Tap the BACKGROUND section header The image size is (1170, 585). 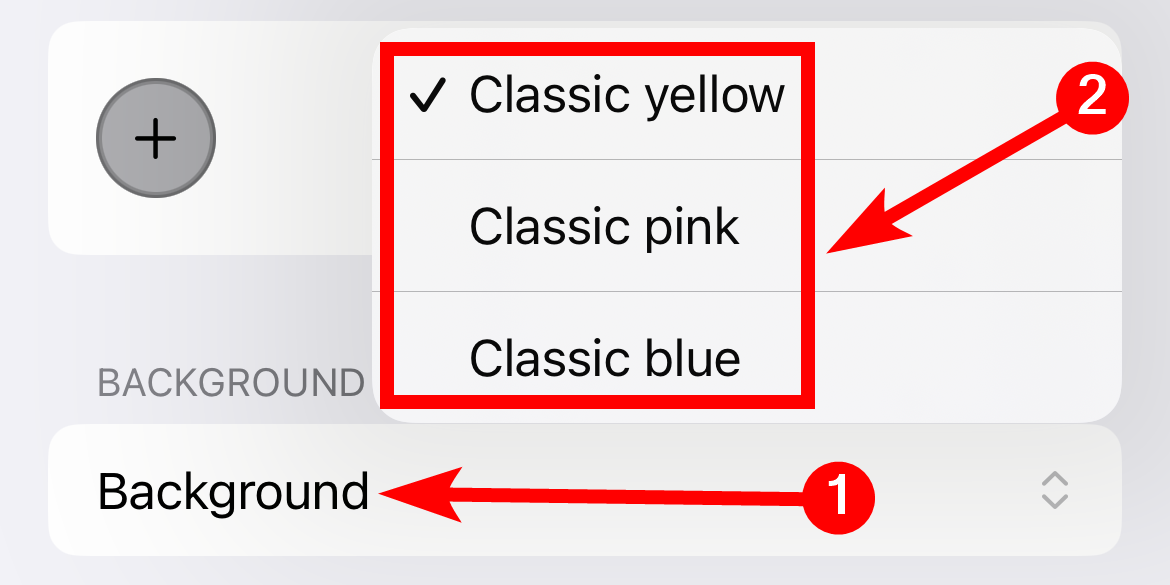231,378
